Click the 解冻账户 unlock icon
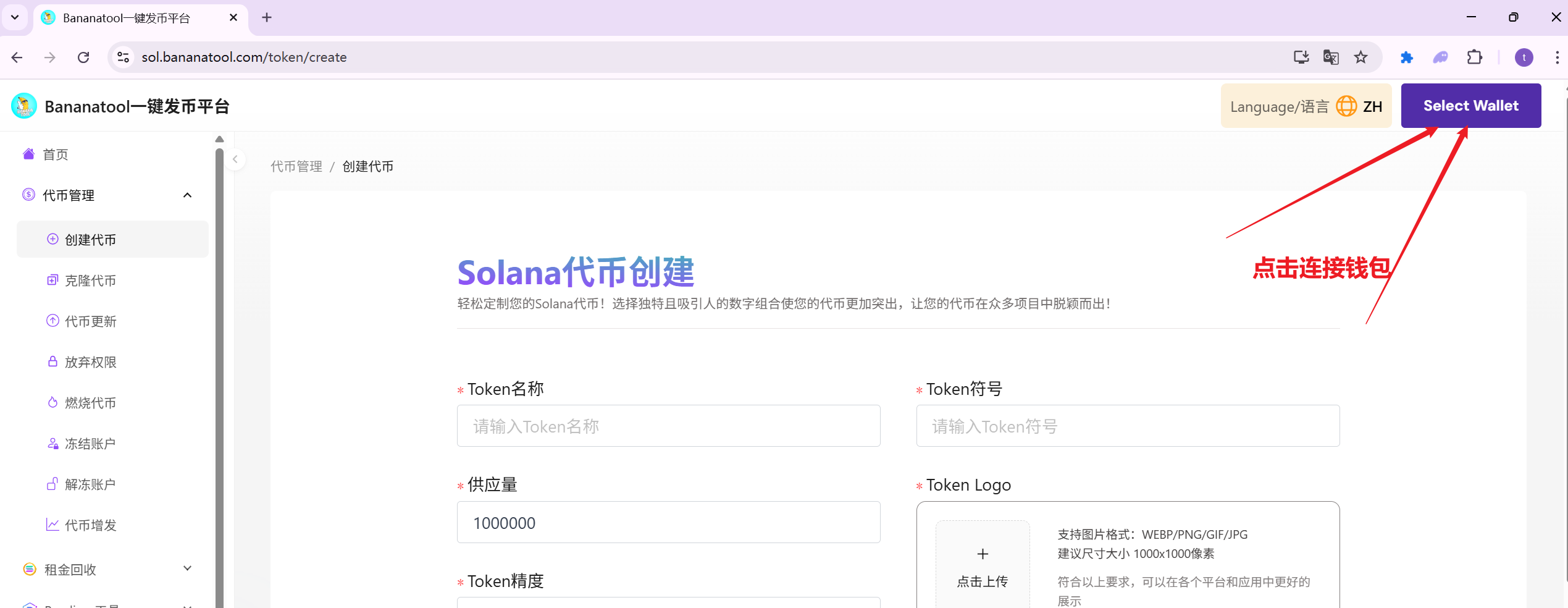Image resolution: width=1568 pixels, height=608 pixels. coord(52,484)
